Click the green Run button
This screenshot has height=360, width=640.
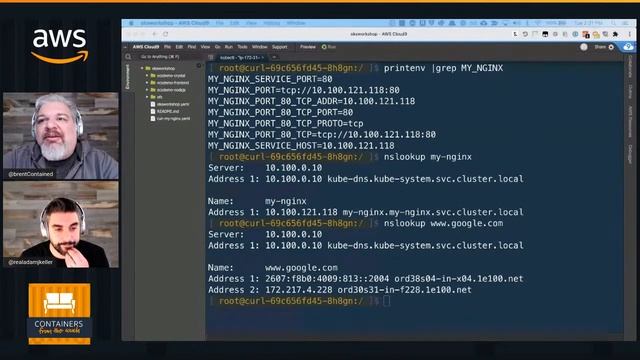(x=329, y=47)
